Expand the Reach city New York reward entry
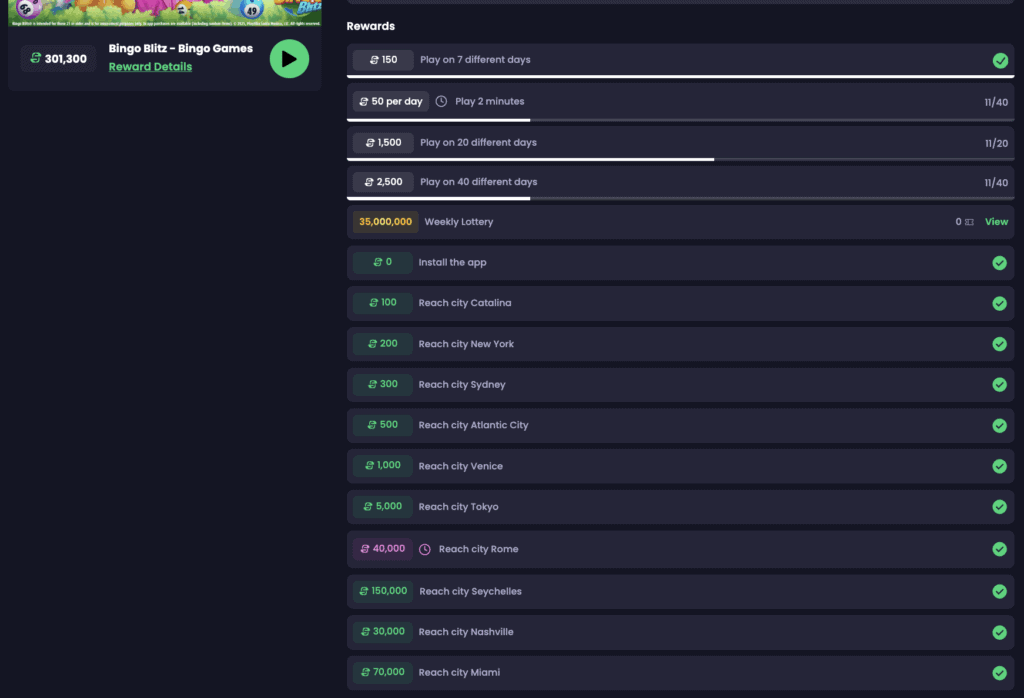 (680, 343)
